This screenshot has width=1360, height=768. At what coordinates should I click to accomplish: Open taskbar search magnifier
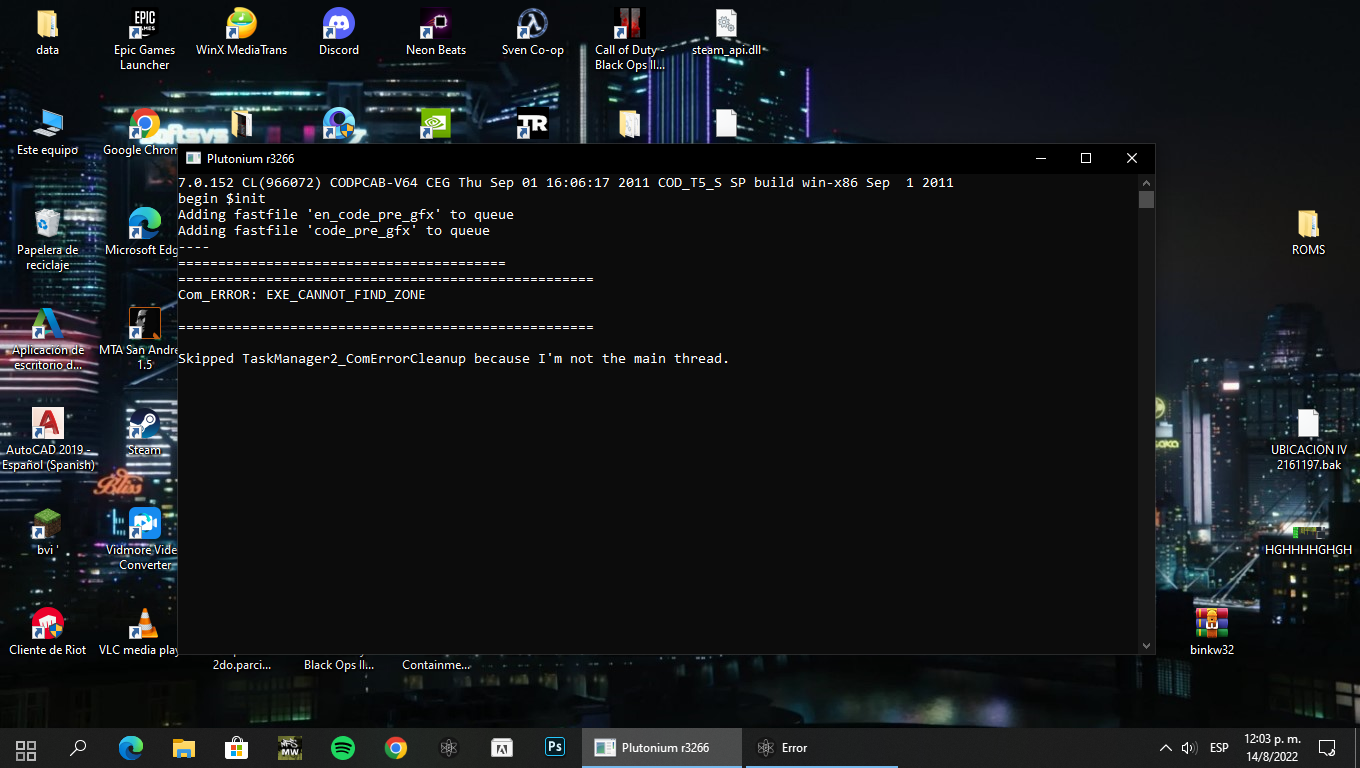[78, 748]
